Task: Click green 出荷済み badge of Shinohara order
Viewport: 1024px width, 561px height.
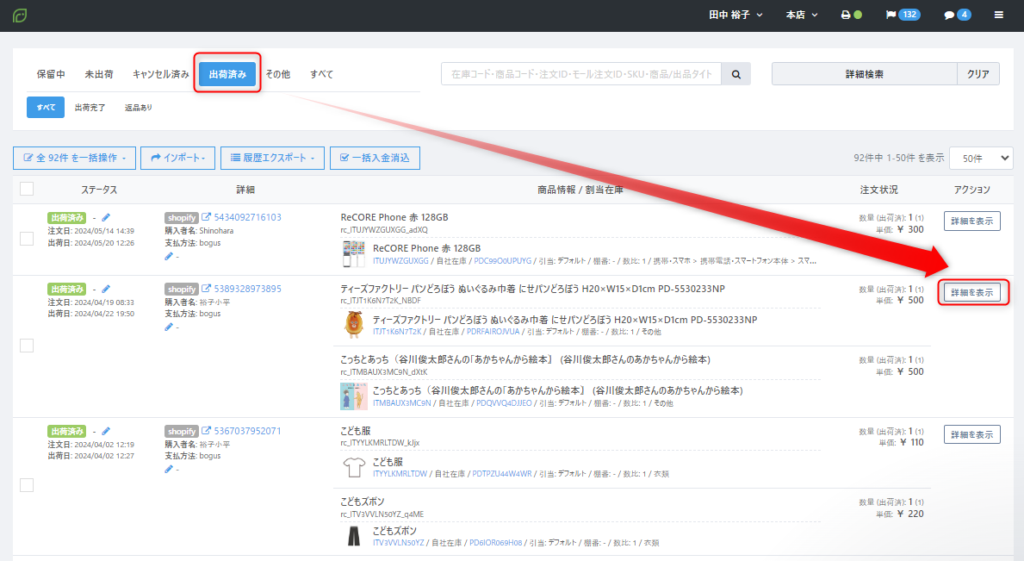Action: tap(66, 217)
